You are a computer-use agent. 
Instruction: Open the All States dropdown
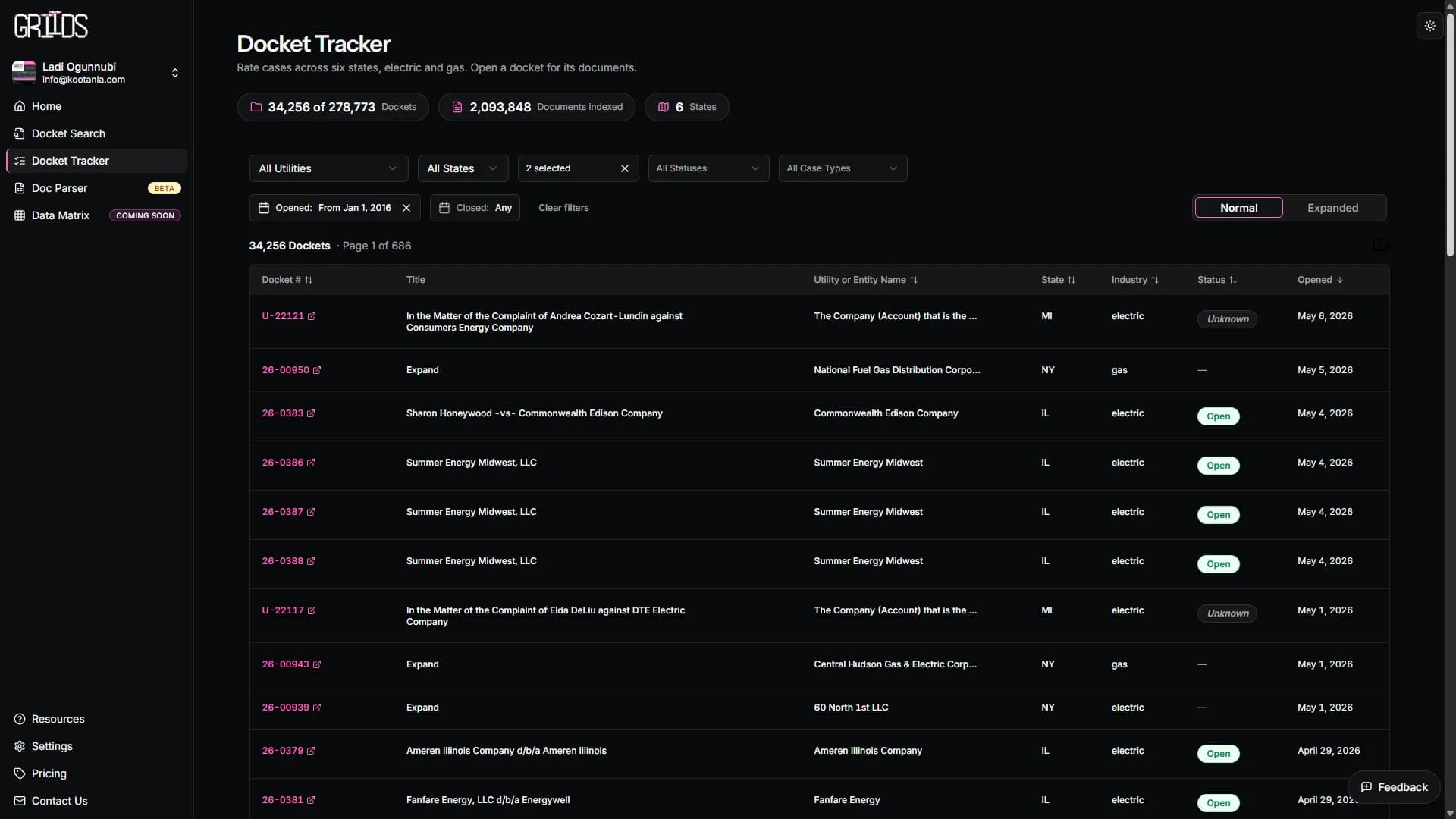pos(463,168)
